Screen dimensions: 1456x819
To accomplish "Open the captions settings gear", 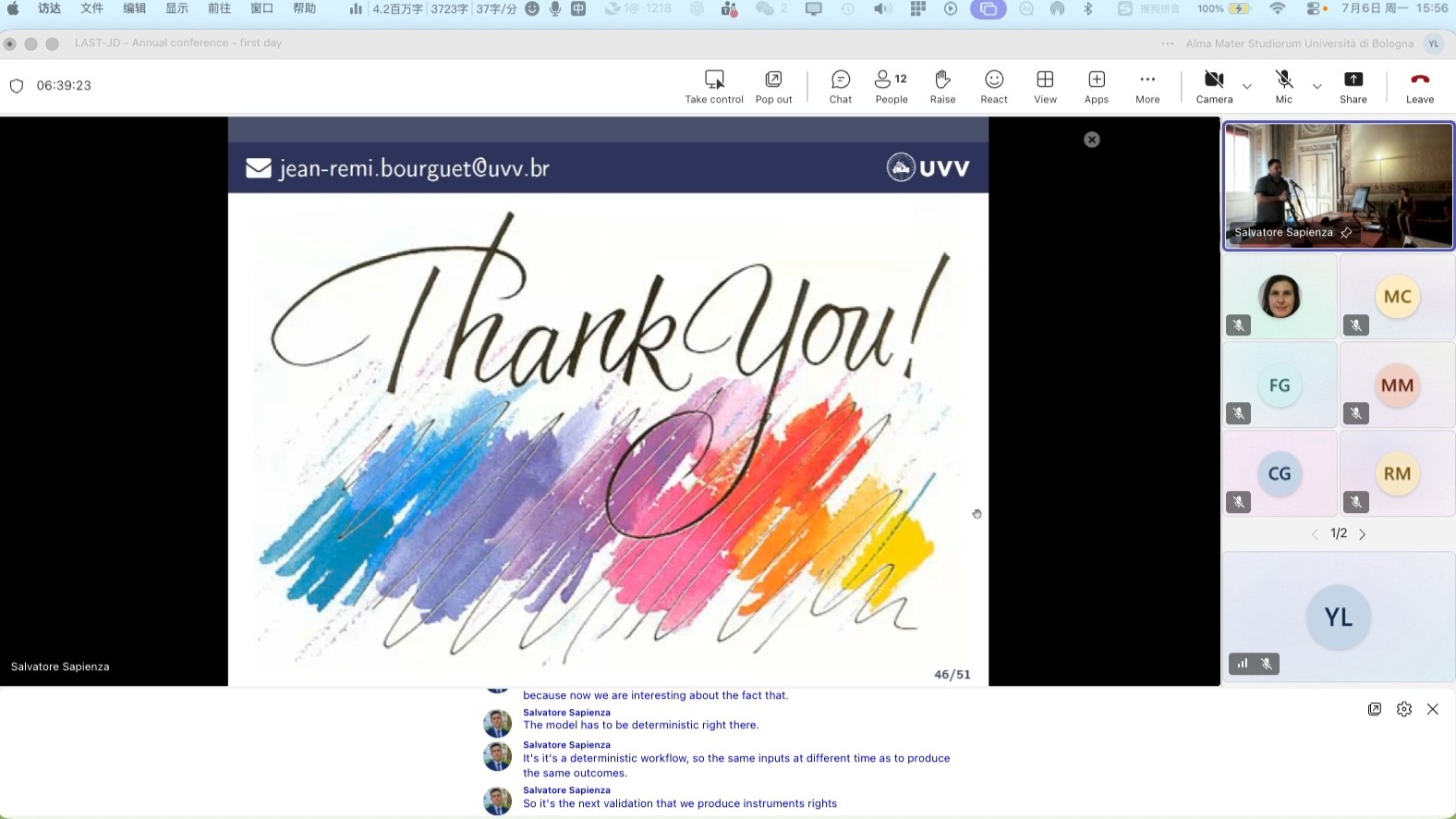I will [x=1404, y=709].
